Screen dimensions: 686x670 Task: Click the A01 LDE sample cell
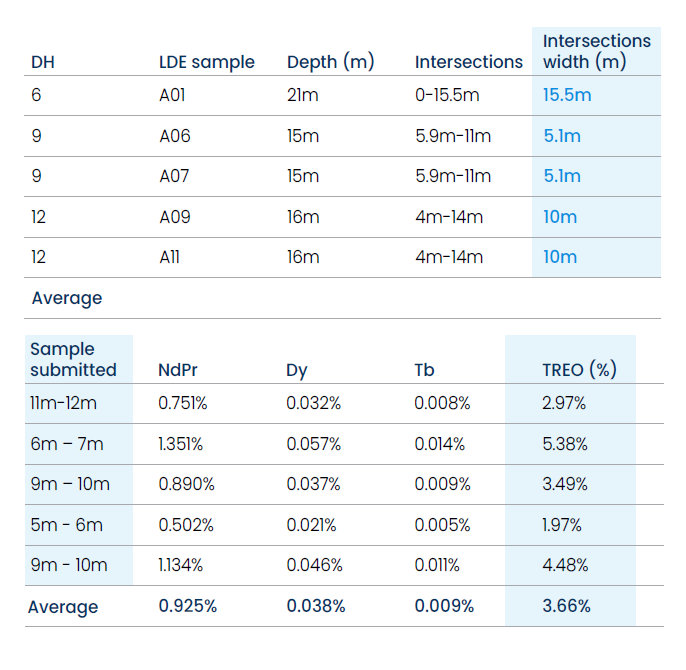172,95
